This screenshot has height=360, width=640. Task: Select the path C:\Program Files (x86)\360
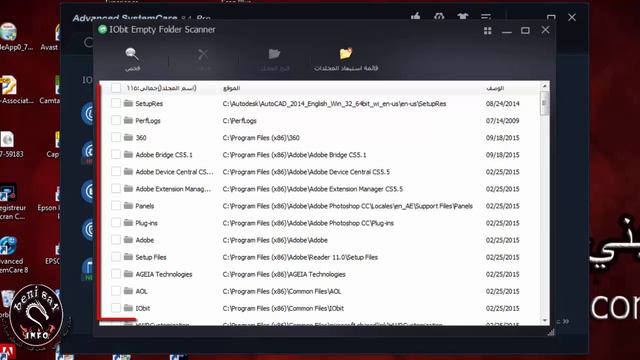261,138
